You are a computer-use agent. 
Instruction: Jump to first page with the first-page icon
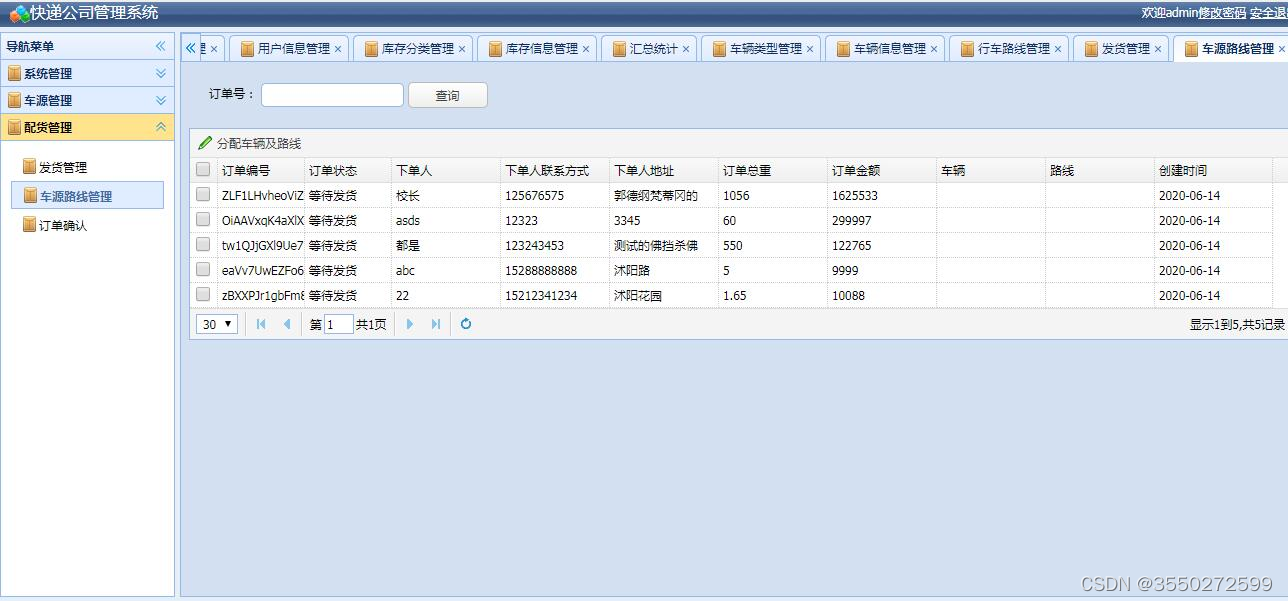(x=260, y=323)
